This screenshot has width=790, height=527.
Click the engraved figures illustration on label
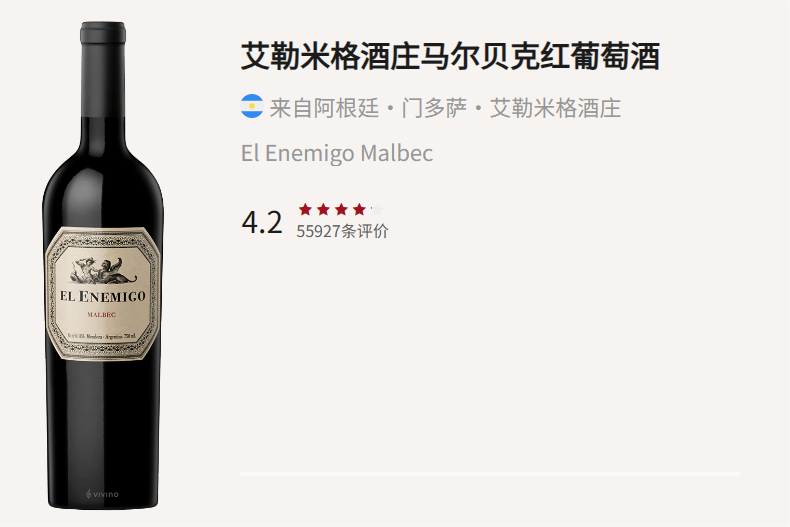[x=103, y=271]
